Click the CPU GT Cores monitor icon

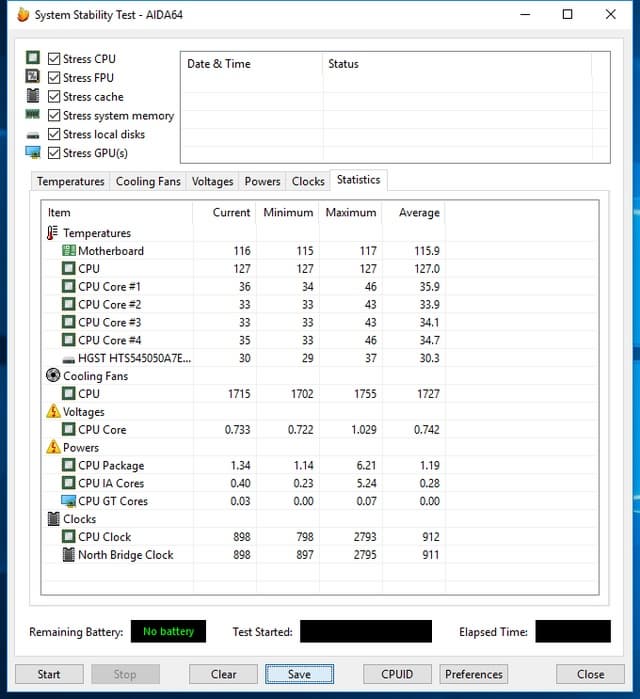(69, 501)
